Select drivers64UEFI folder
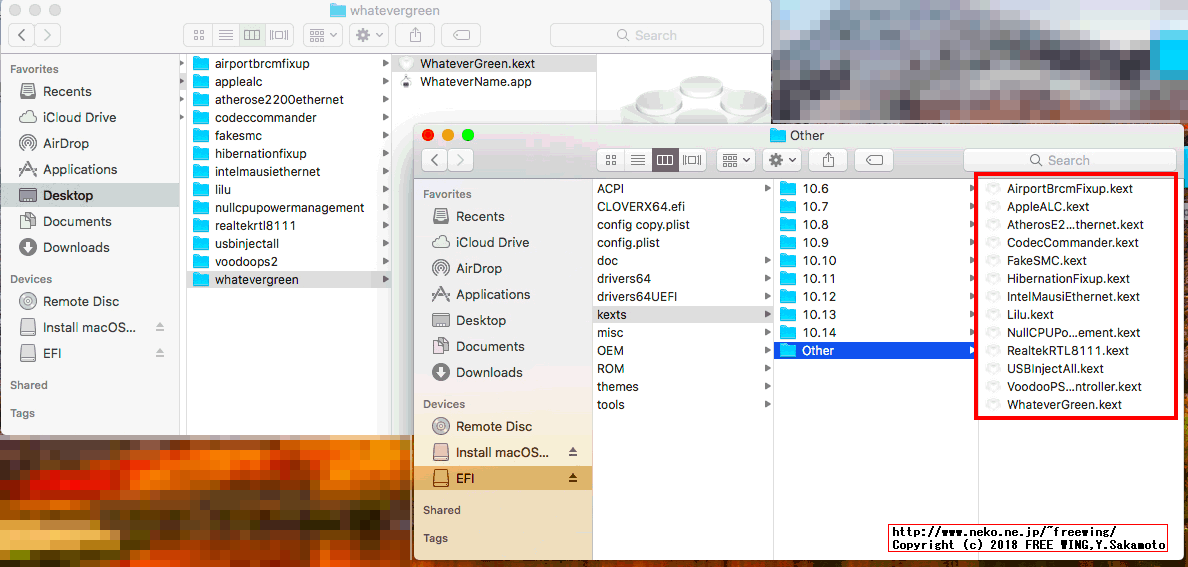The height and width of the screenshot is (567, 1188). [x=683, y=296]
